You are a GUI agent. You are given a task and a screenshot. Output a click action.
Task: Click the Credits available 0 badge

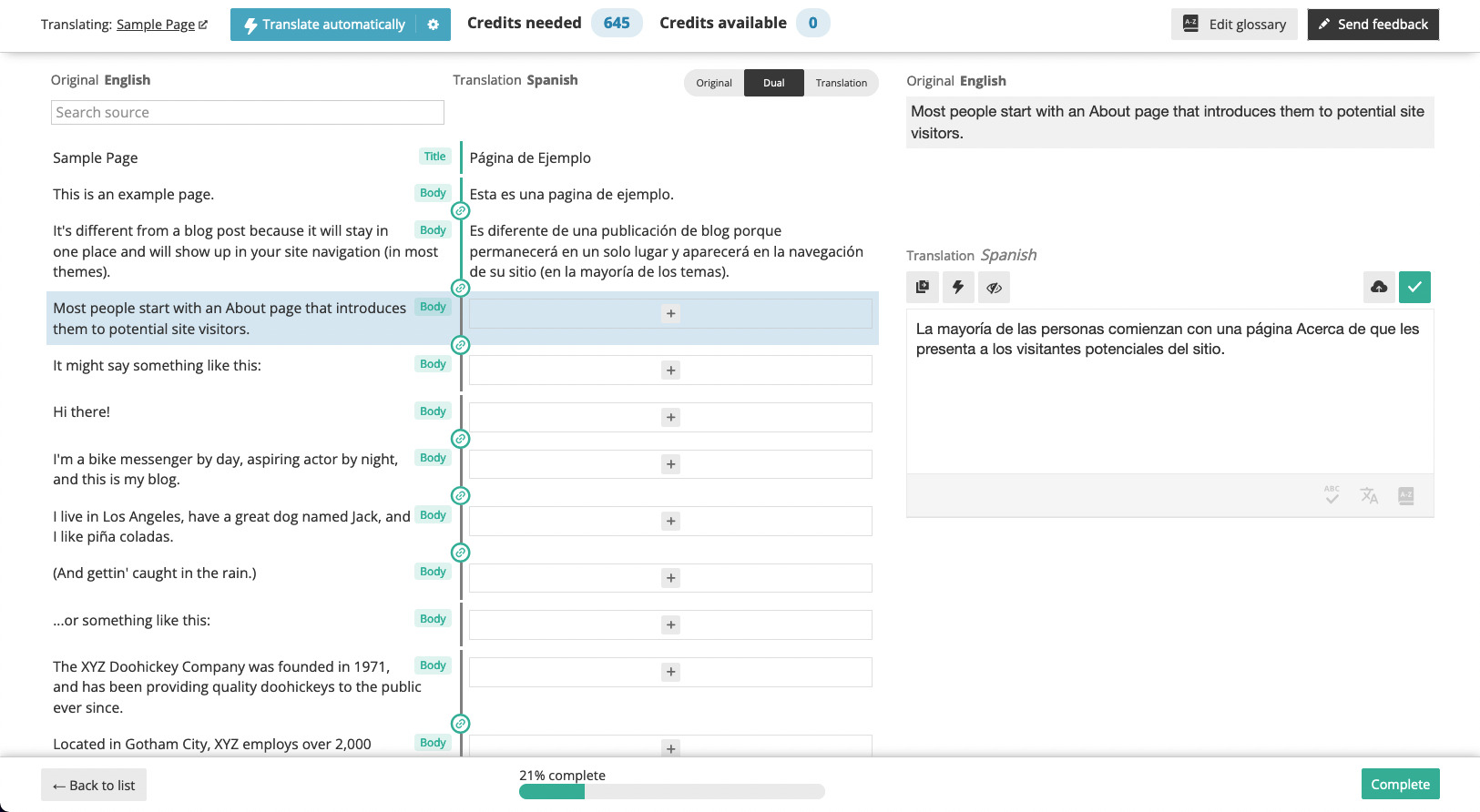[x=813, y=23]
